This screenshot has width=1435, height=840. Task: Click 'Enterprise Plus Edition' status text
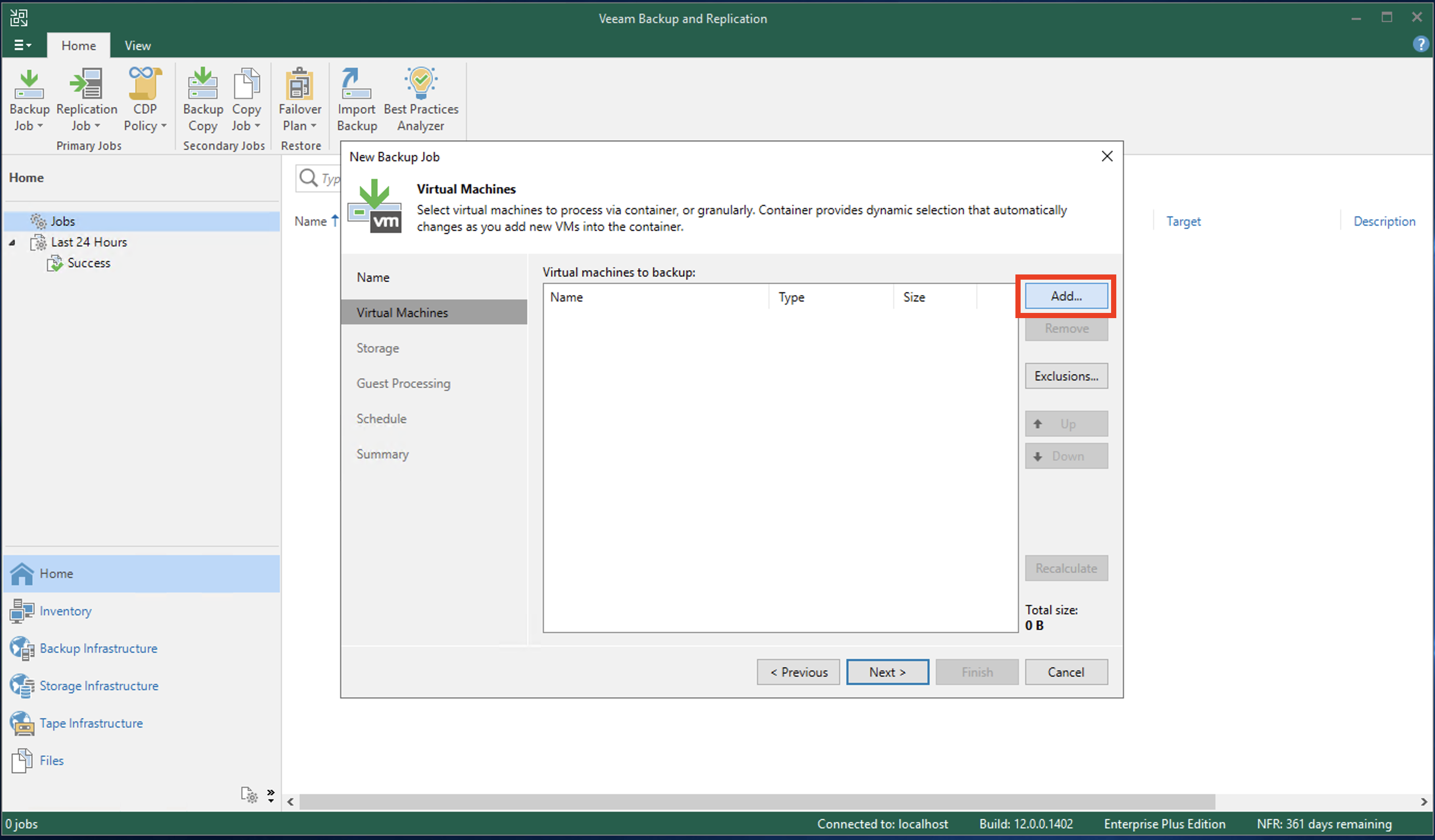(1164, 823)
